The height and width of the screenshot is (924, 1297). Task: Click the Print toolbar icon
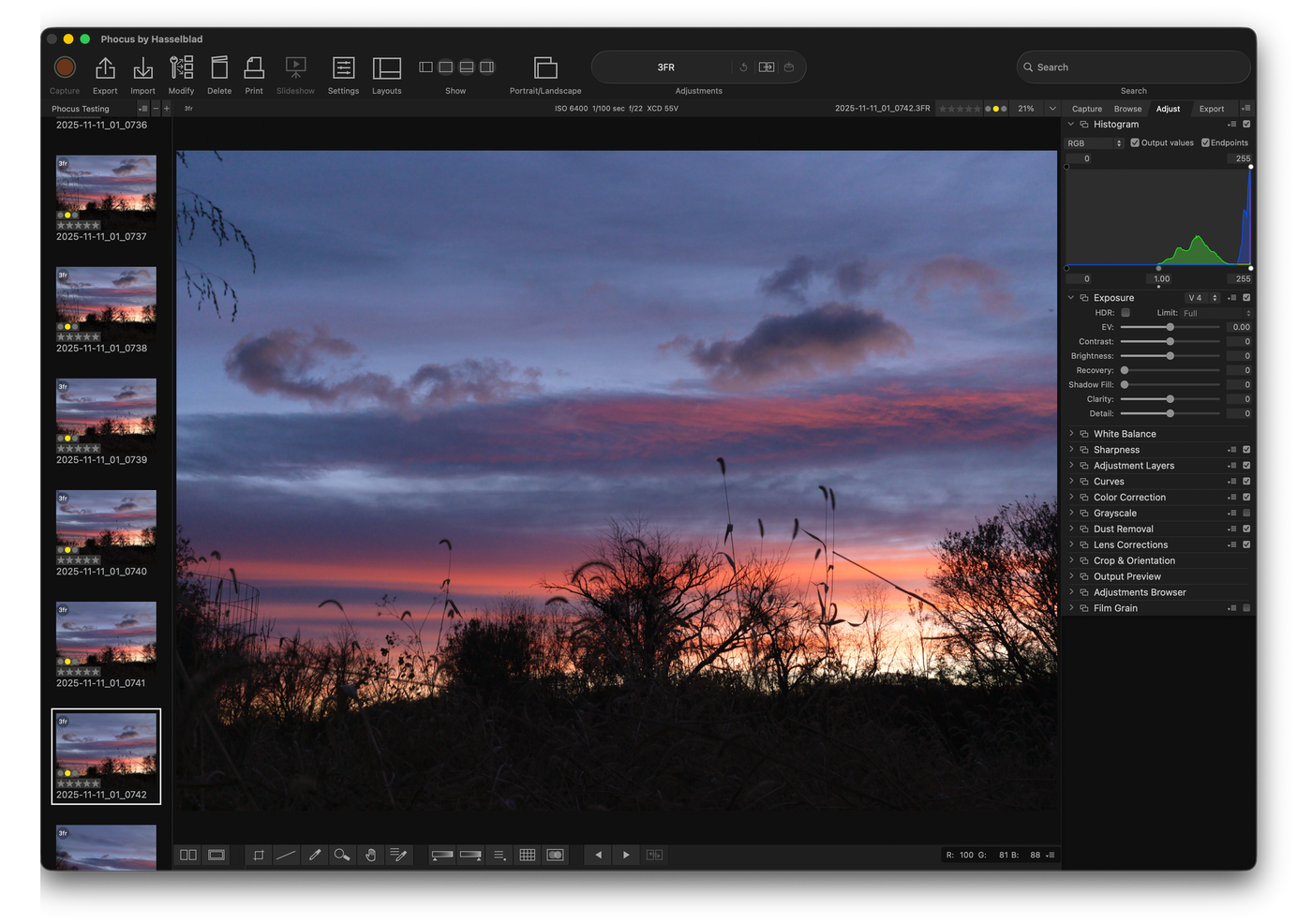(254, 67)
